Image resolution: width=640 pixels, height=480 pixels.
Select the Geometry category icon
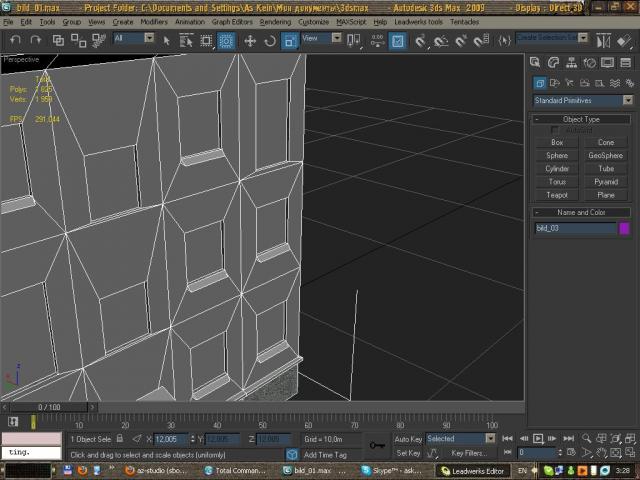tap(540, 84)
